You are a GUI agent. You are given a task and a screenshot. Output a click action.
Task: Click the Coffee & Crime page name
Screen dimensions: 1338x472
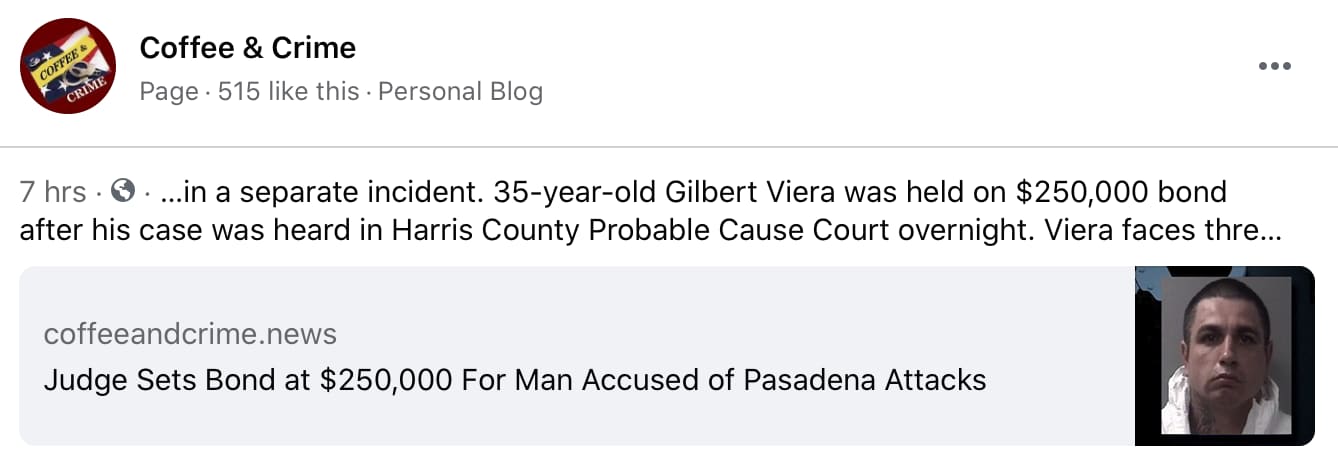[247, 47]
